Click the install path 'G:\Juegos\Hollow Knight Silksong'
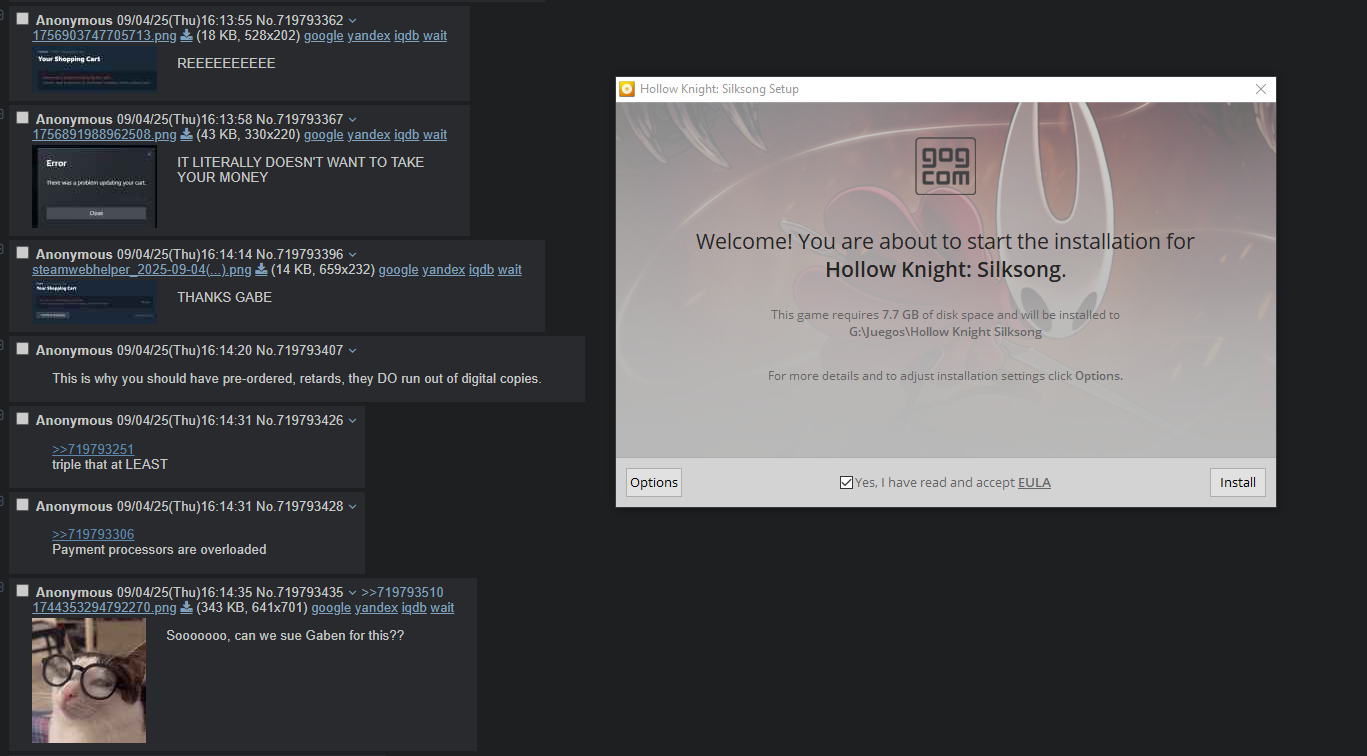Screen dimensions: 1367x756 tap(945, 332)
